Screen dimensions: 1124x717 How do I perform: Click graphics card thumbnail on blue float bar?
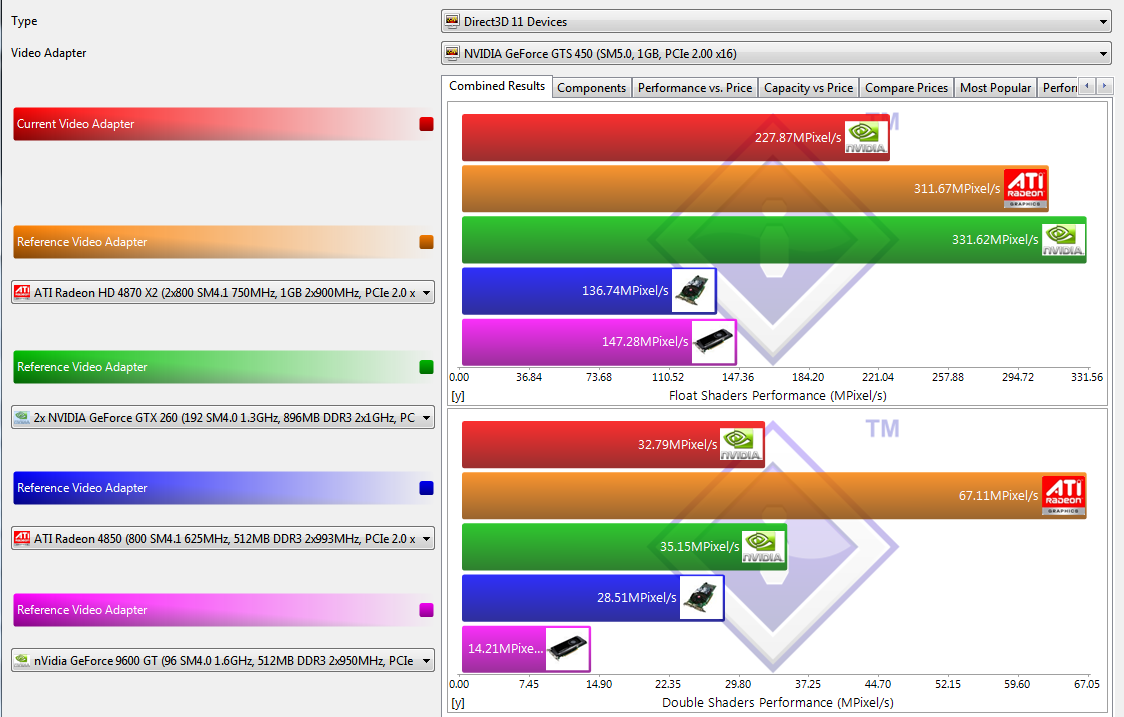point(693,290)
